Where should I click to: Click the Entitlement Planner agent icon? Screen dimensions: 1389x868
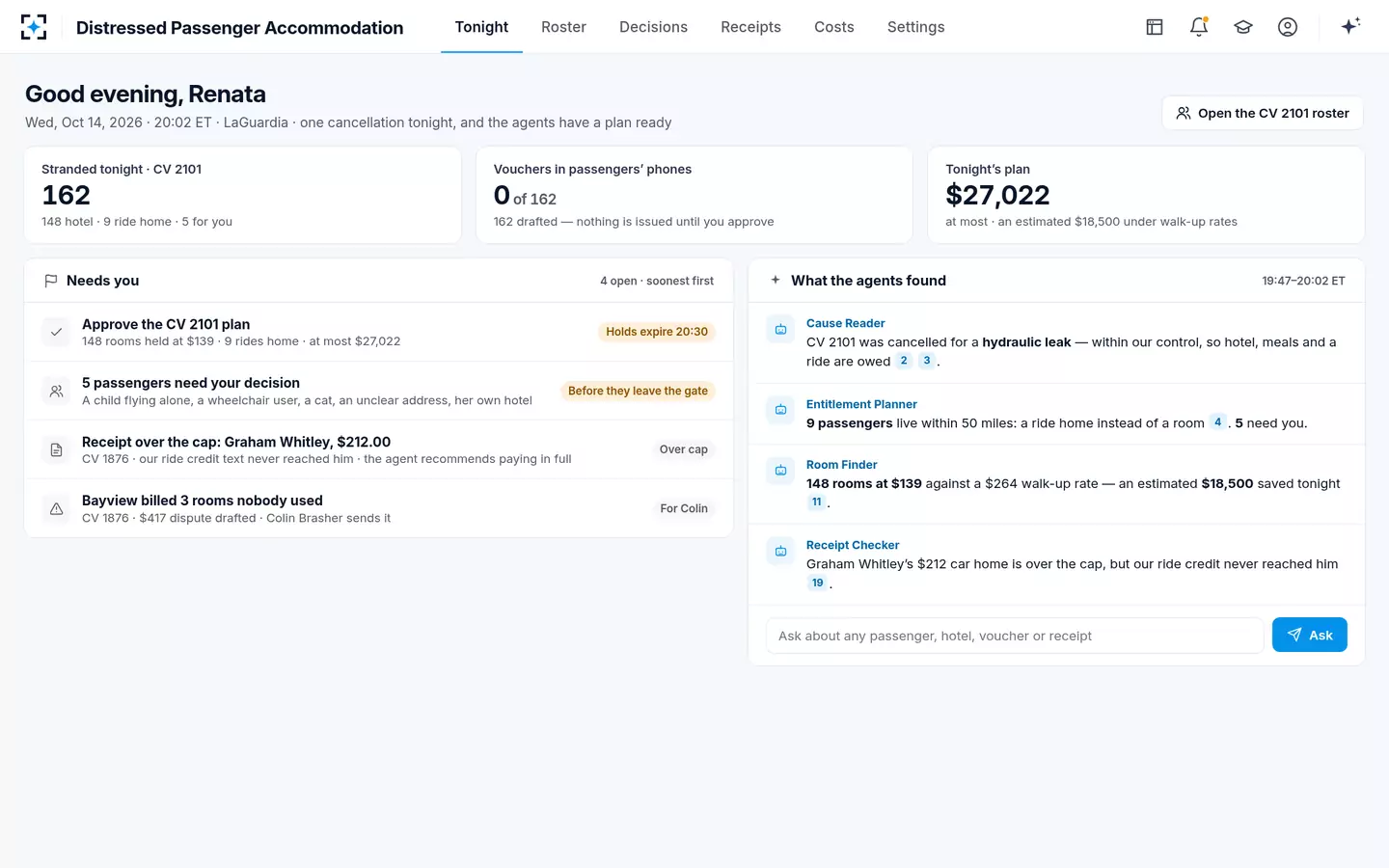pyautogui.click(x=780, y=410)
